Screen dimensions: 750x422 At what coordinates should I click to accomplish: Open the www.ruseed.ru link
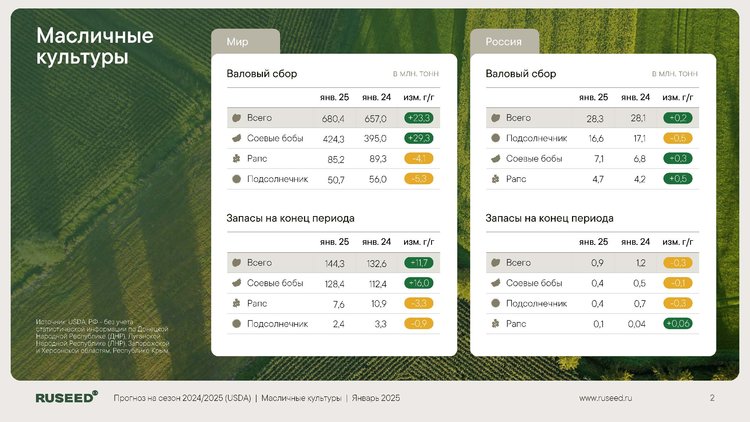[x=605, y=398]
